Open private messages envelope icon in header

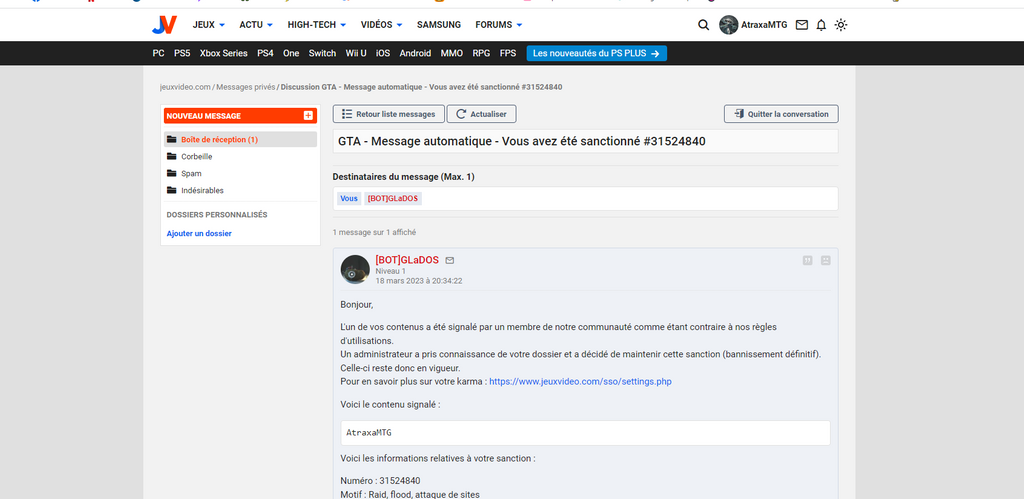pos(801,25)
